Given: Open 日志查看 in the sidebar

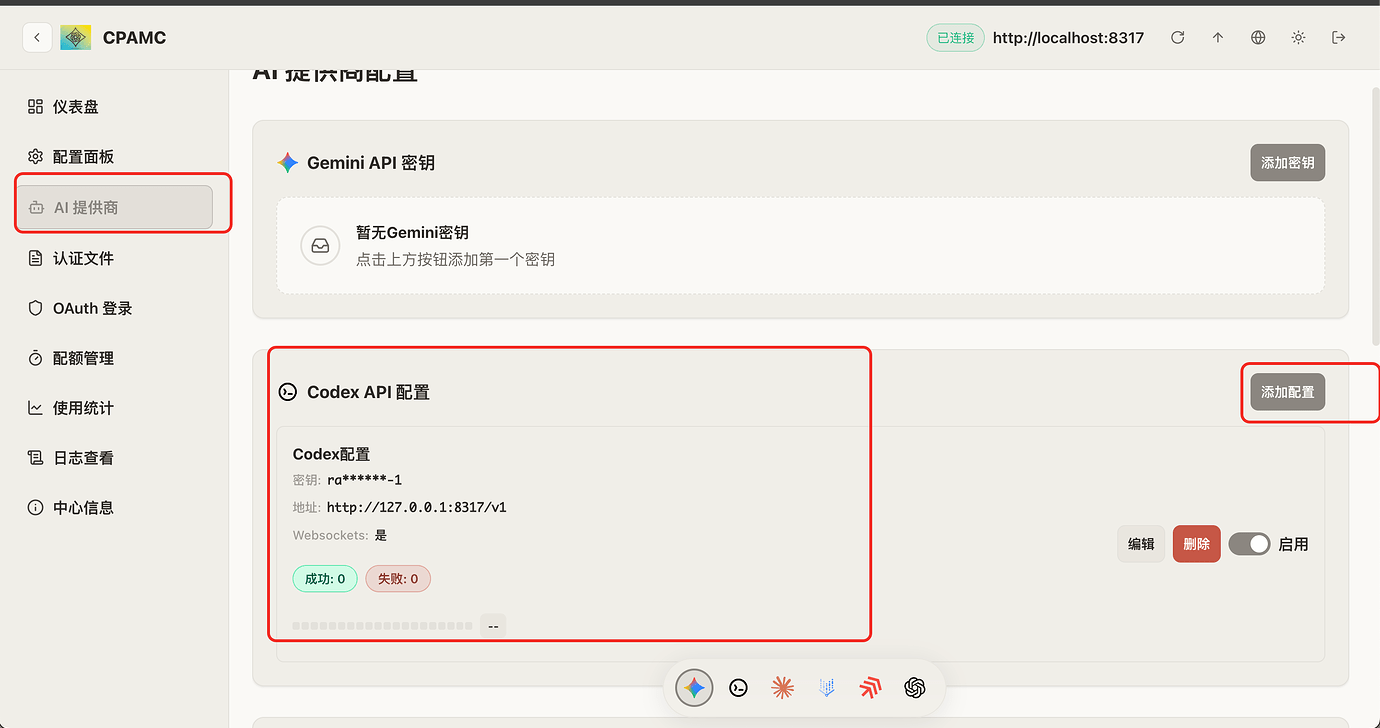Looking at the screenshot, I should coord(114,458).
